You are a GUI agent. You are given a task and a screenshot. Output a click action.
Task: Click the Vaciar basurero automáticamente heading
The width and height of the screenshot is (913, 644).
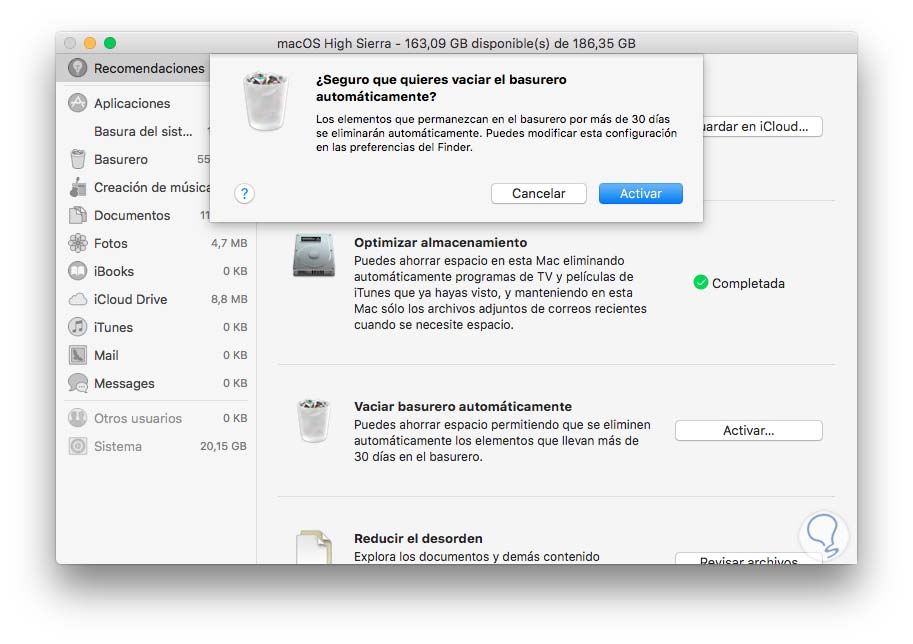463,406
